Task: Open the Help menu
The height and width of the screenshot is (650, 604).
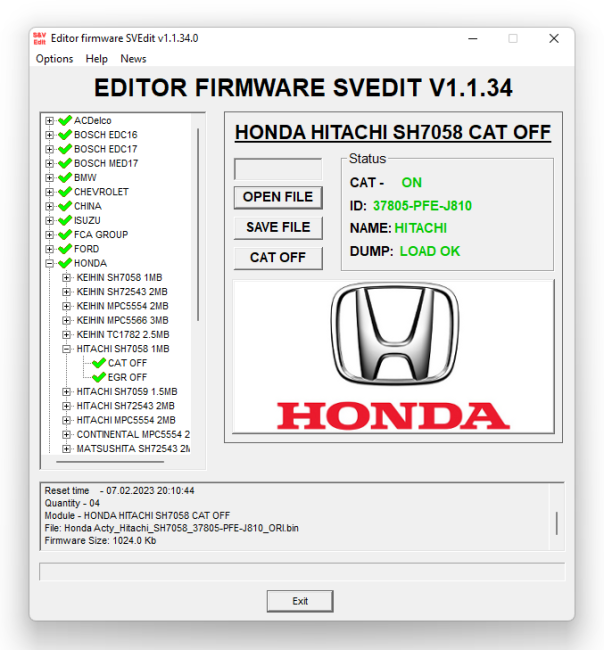Action: [97, 58]
